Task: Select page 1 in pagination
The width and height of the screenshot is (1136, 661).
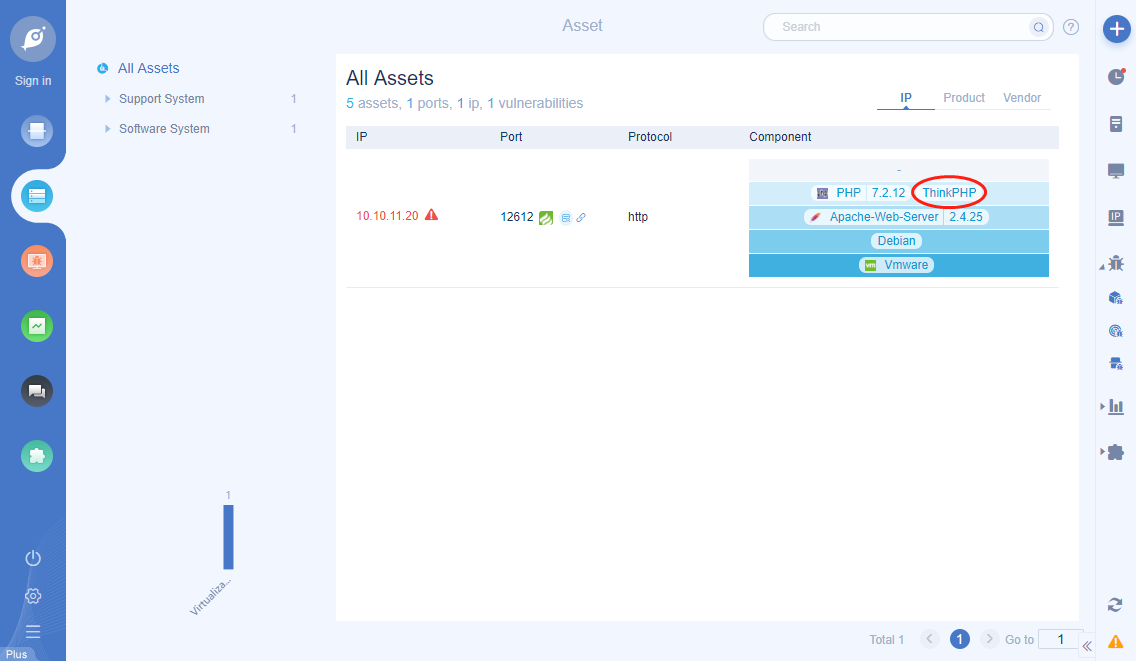Action: pyautogui.click(x=959, y=639)
